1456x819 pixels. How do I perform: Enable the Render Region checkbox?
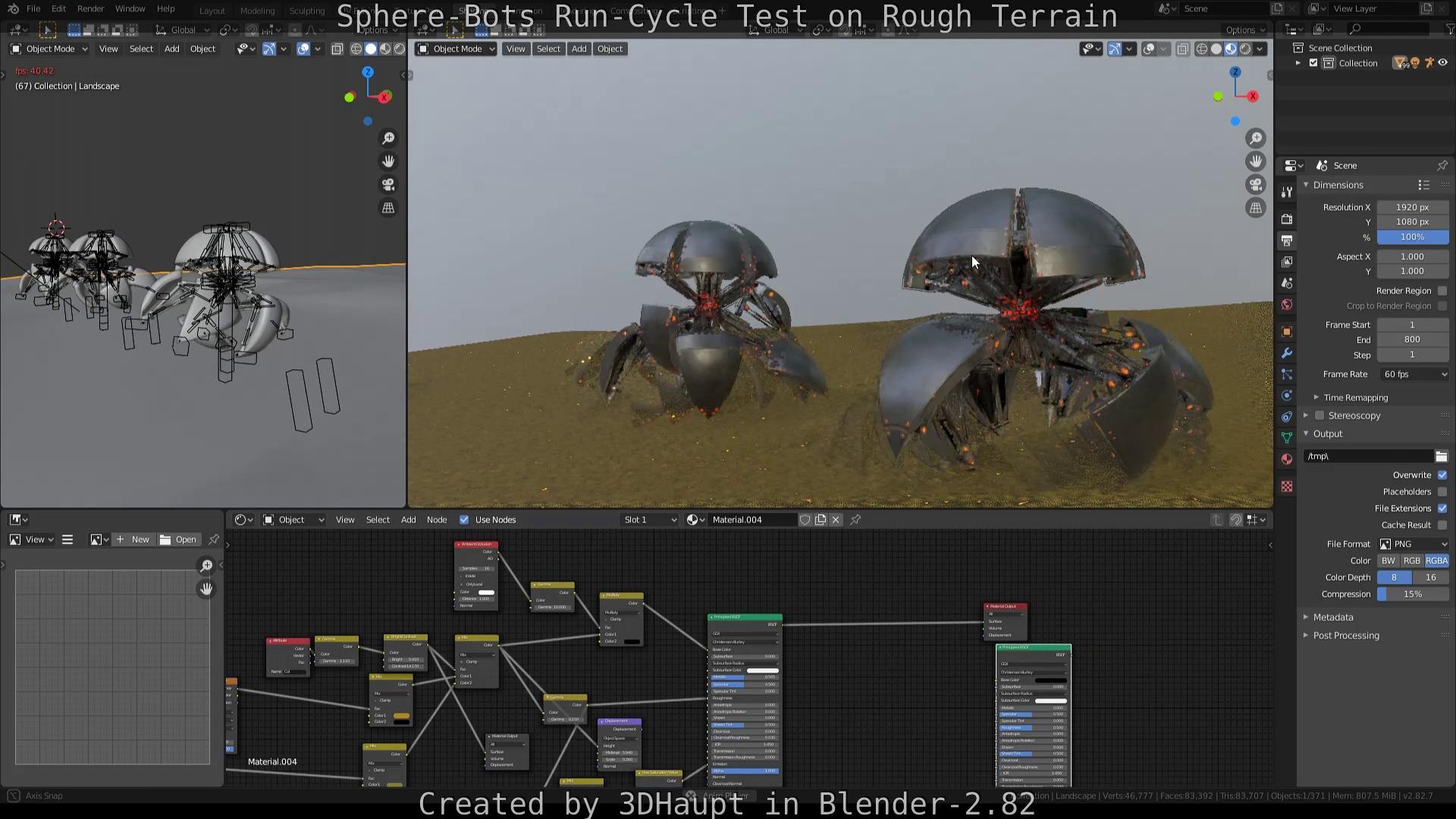pyautogui.click(x=1442, y=290)
